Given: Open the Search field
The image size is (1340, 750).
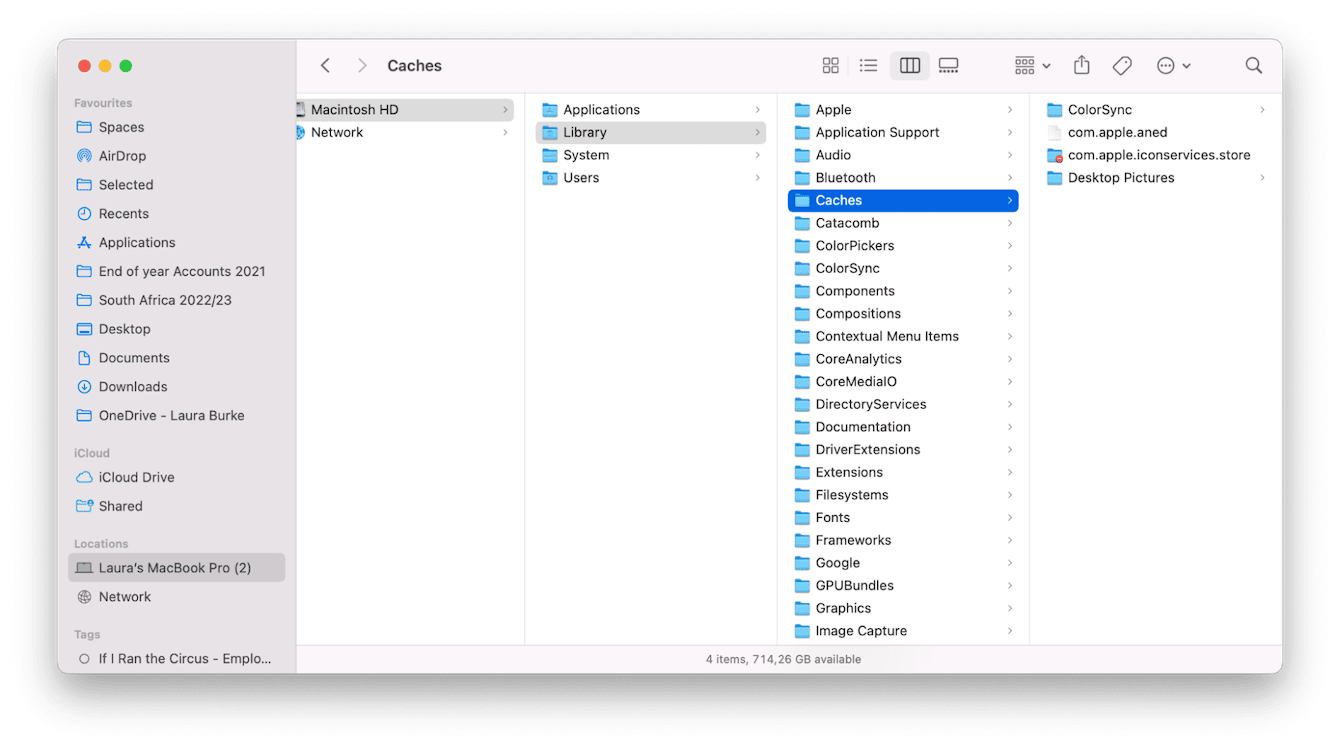Looking at the screenshot, I should click(1253, 65).
